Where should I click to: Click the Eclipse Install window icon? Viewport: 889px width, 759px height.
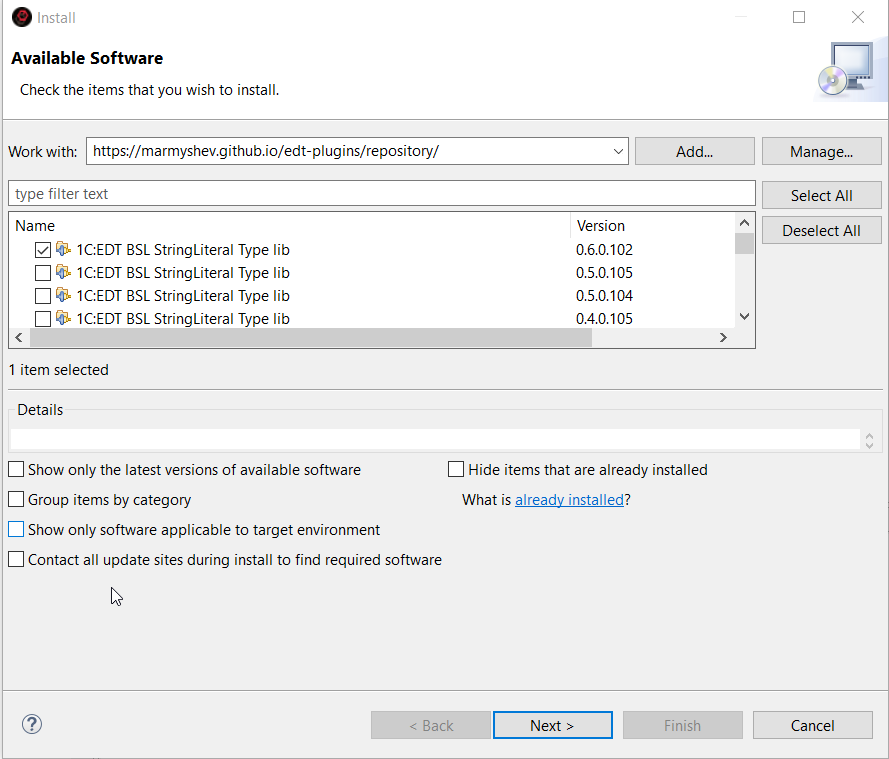tap(22, 17)
